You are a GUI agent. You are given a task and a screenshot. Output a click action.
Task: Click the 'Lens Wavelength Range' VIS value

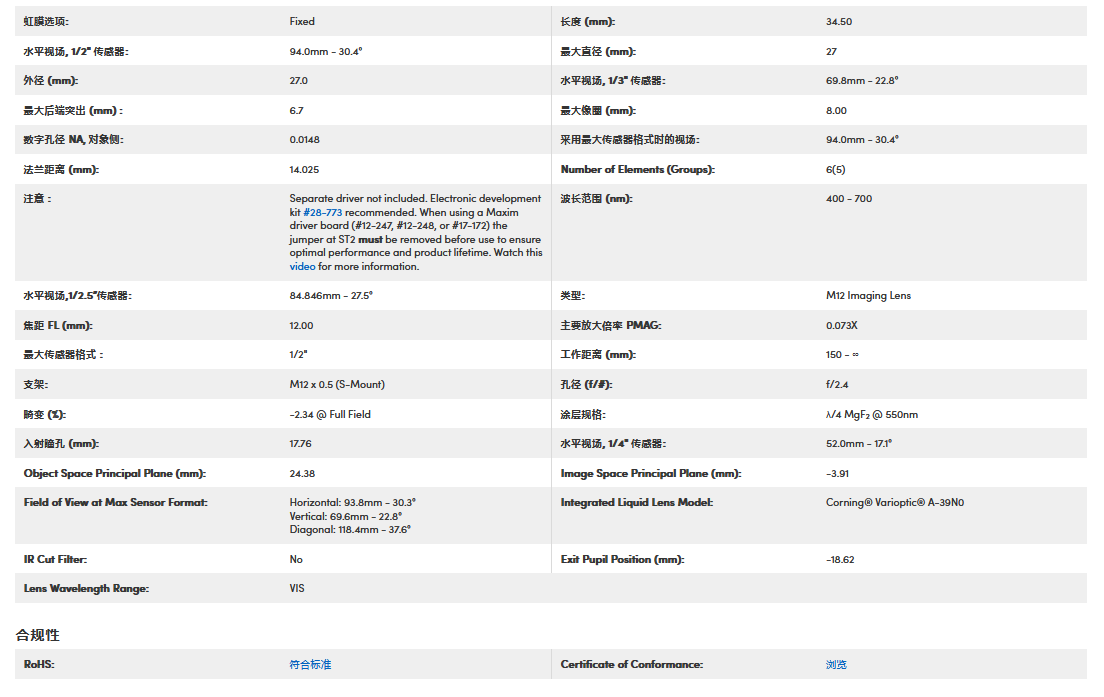(x=297, y=588)
